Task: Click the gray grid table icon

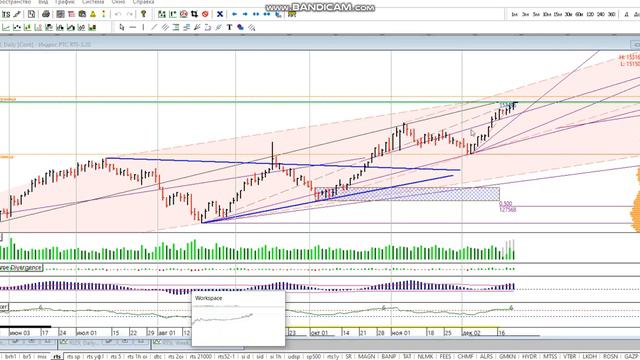Action: tap(60, 14)
